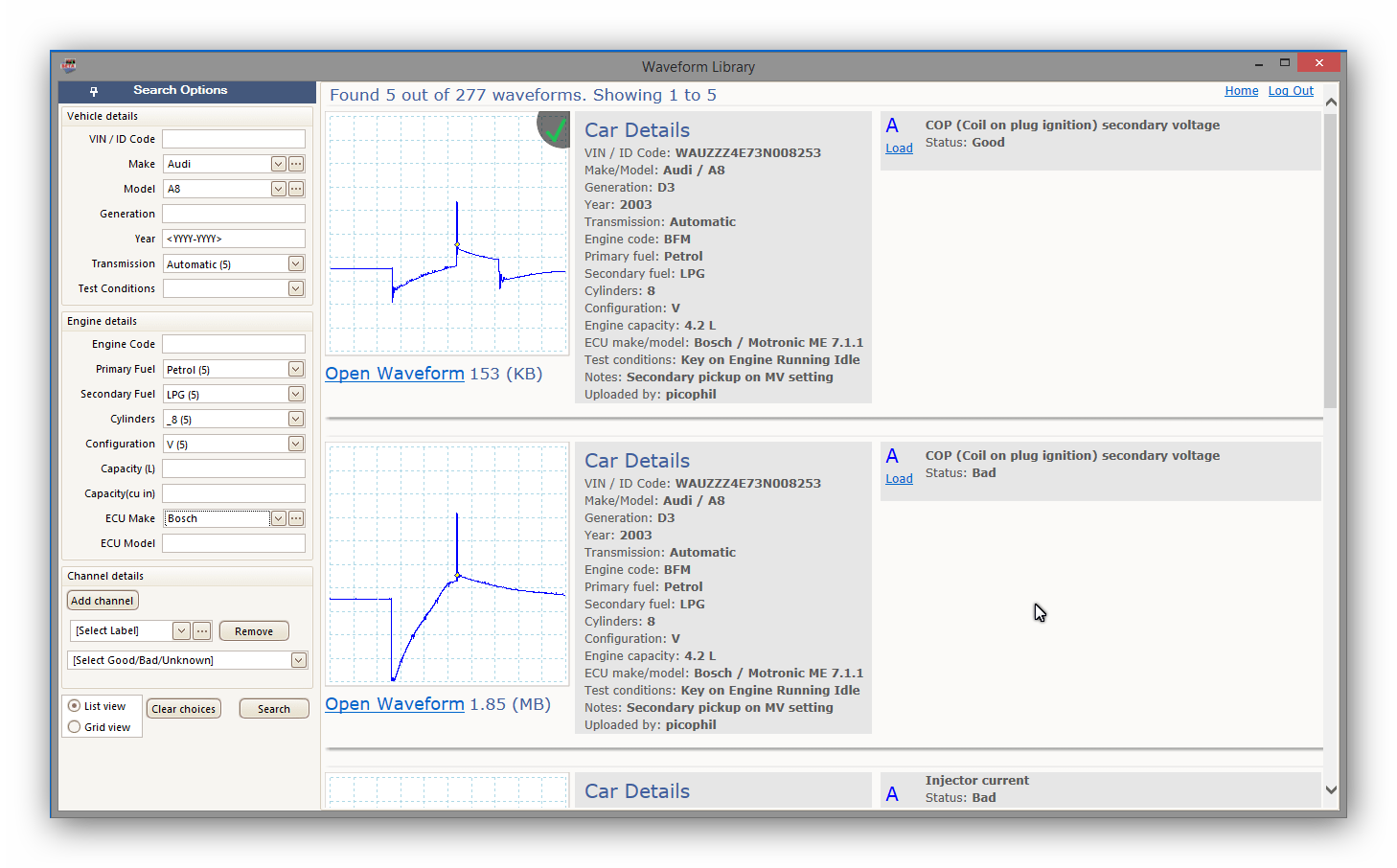
Task: Open the Secondary Fuel dropdown
Action: tap(296, 394)
